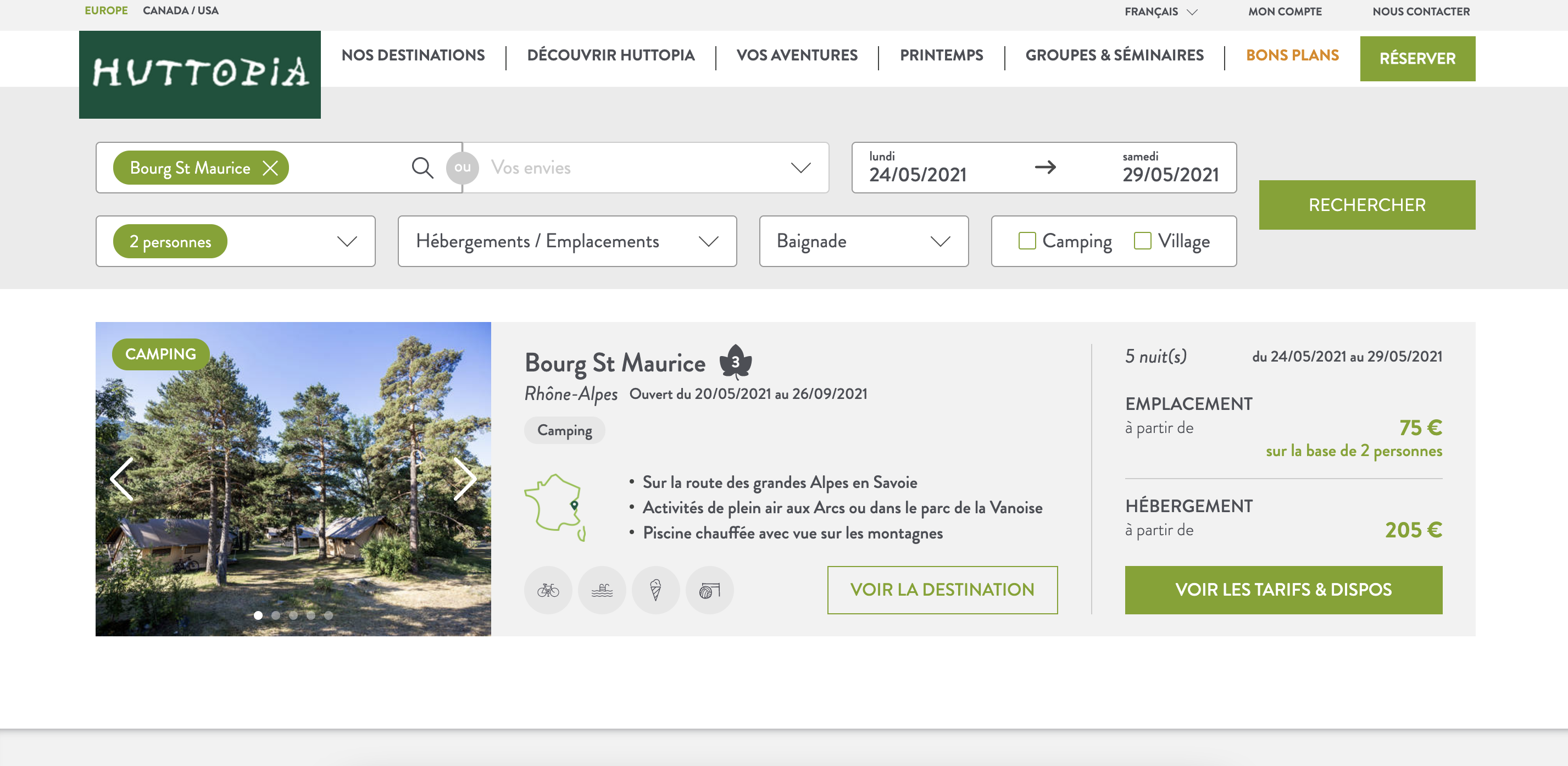Open the Baignade filter dropdown
The image size is (1568, 766).
pos(864,241)
